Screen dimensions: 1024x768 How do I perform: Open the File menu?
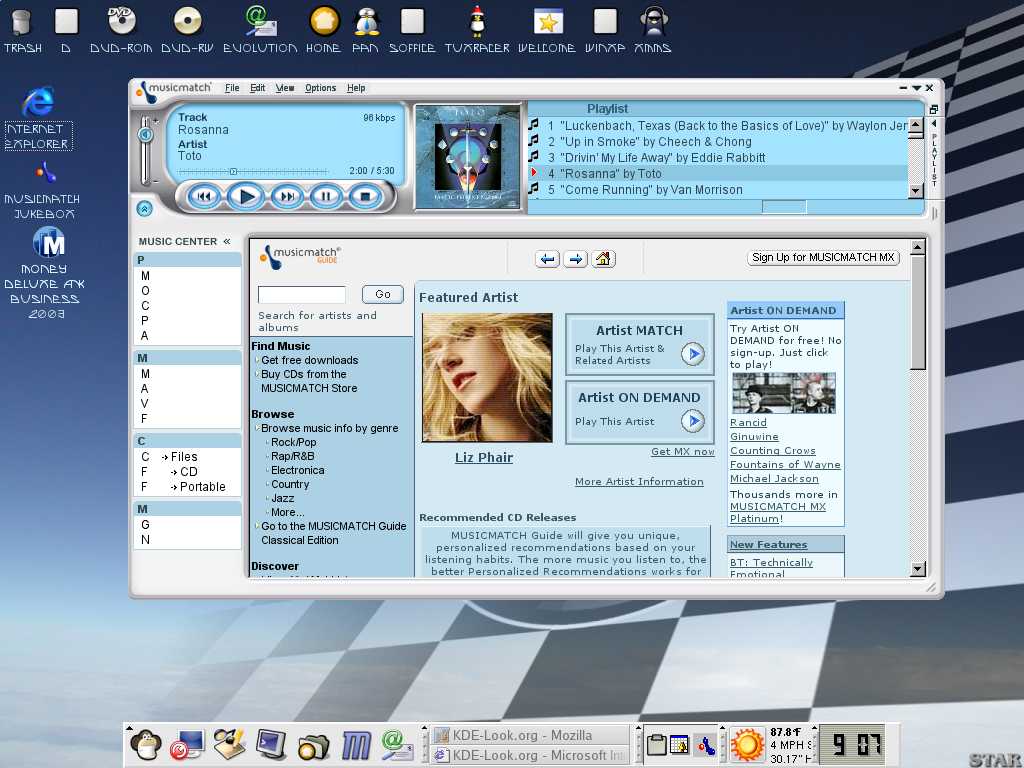tap(232, 88)
